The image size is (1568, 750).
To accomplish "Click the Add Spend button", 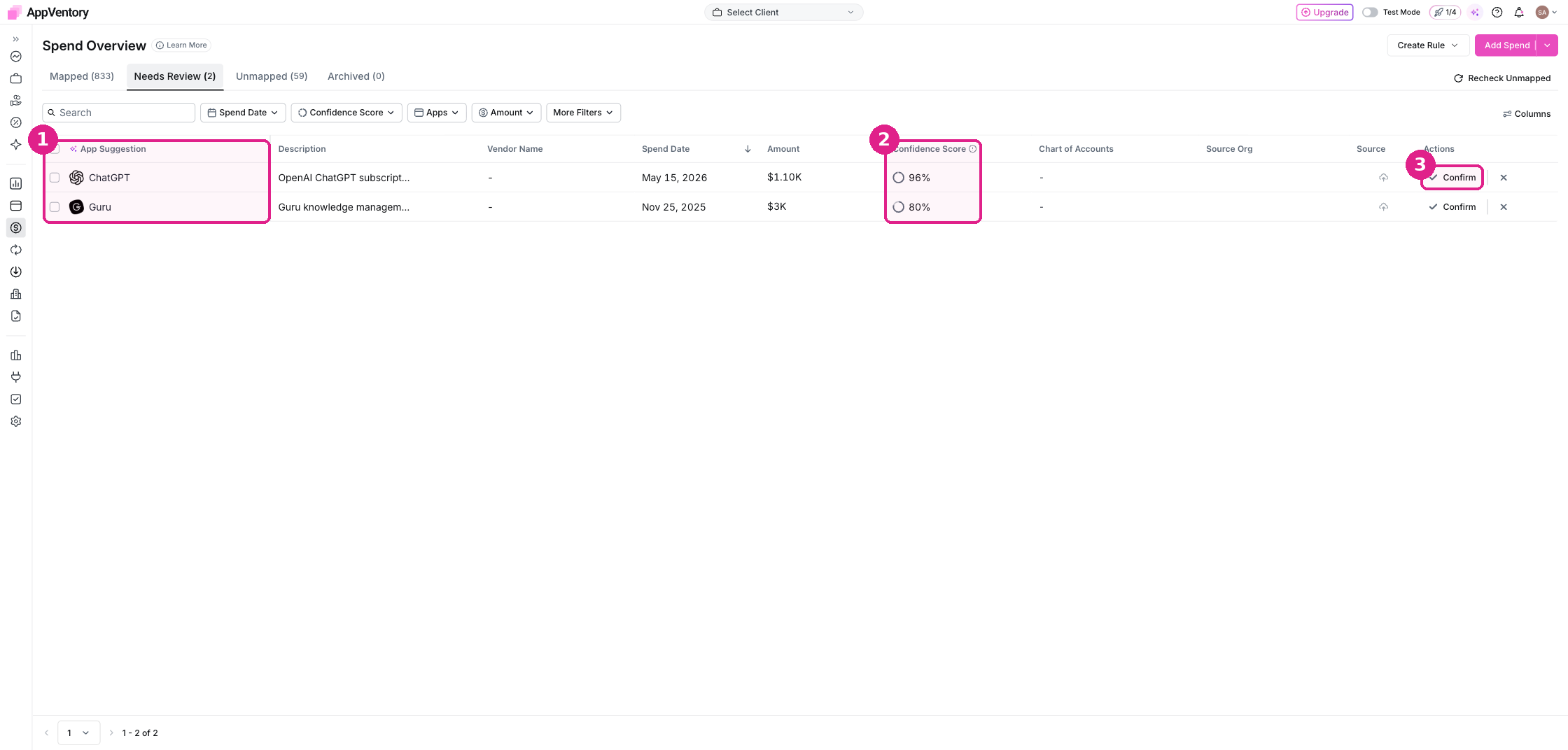I will tap(1506, 45).
